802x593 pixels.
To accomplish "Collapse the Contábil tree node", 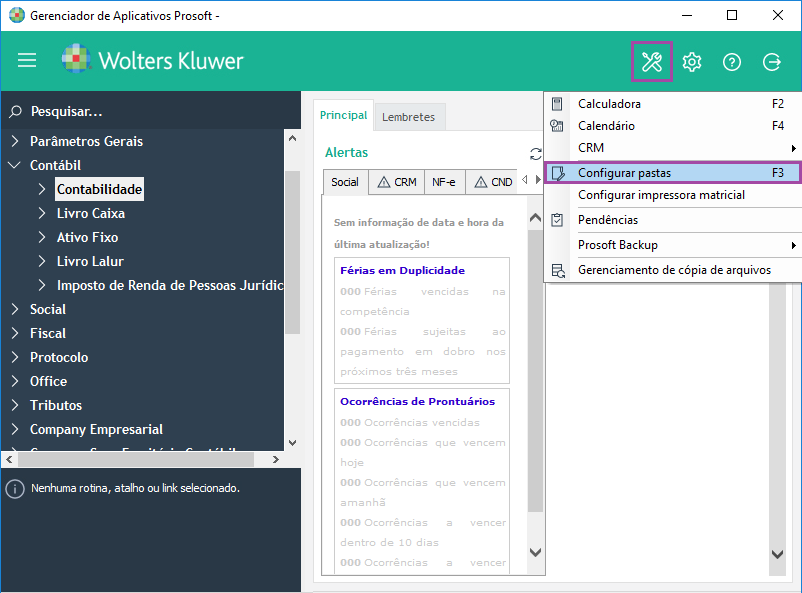I will click(x=14, y=165).
